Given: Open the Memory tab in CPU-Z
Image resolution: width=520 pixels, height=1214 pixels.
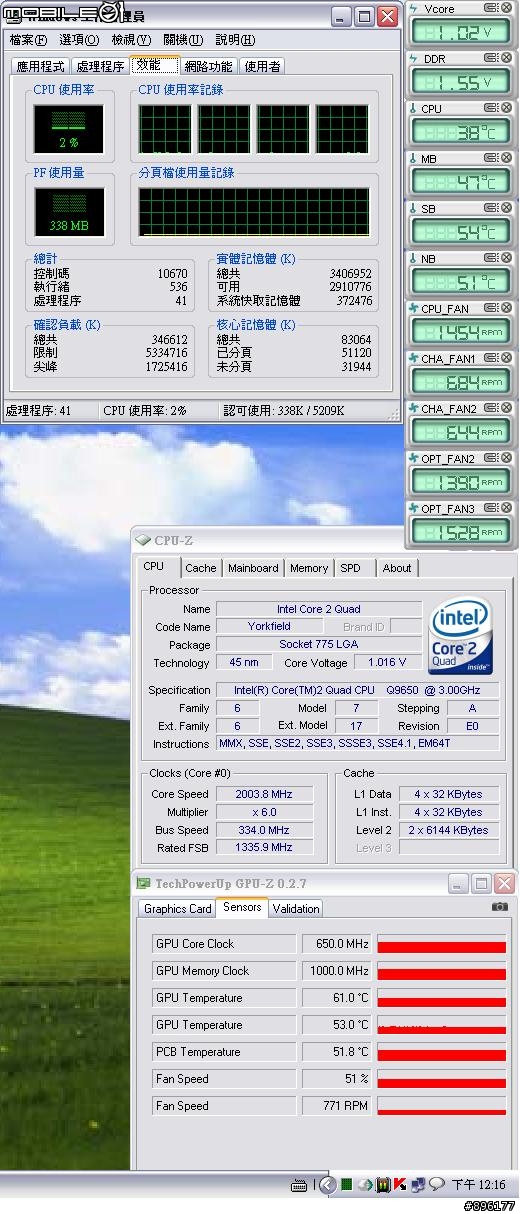Looking at the screenshot, I should (309, 568).
